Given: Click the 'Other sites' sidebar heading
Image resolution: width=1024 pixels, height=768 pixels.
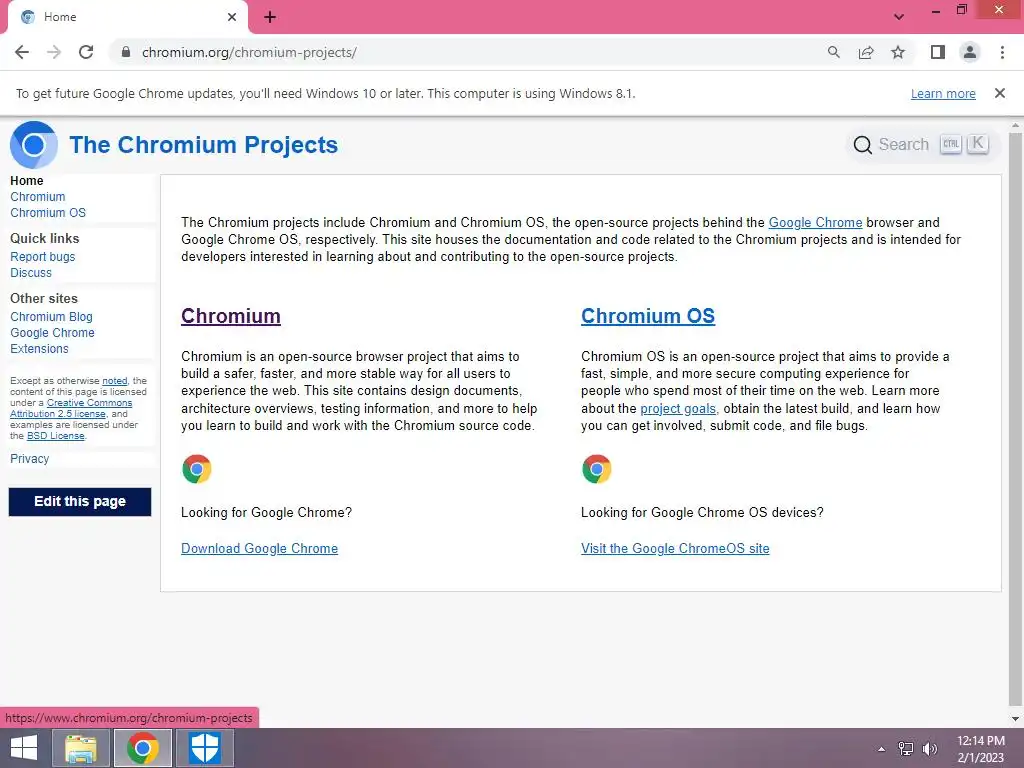Looking at the screenshot, I should tap(44, 298).
